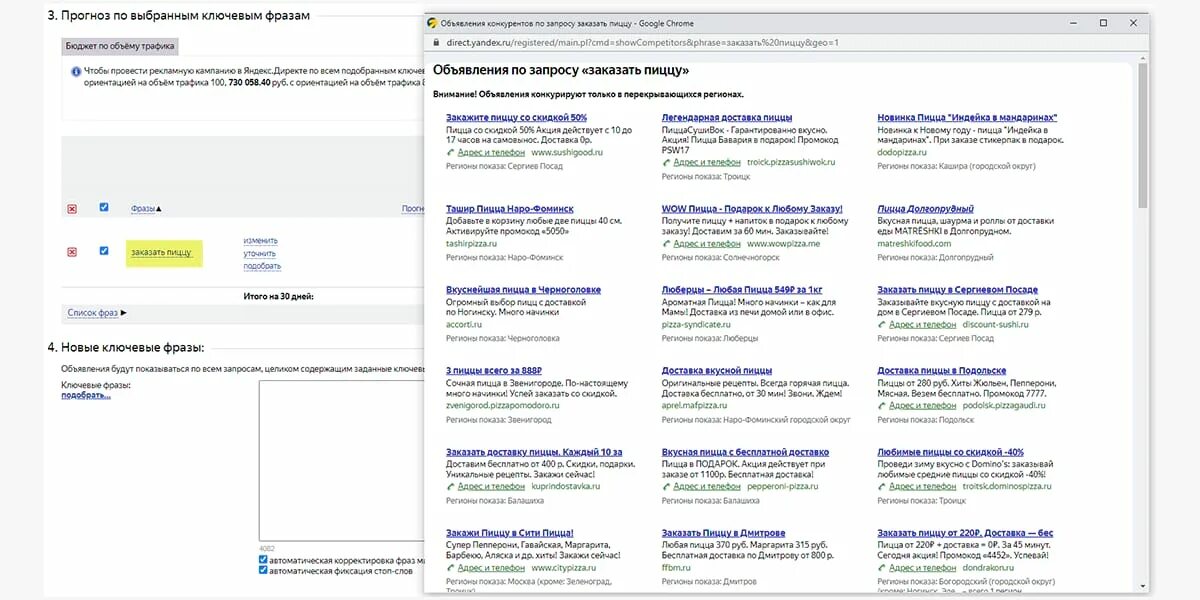Open ad 'Заказать пиццу от 220₽. Доставка — бес'

coord(965,533)
